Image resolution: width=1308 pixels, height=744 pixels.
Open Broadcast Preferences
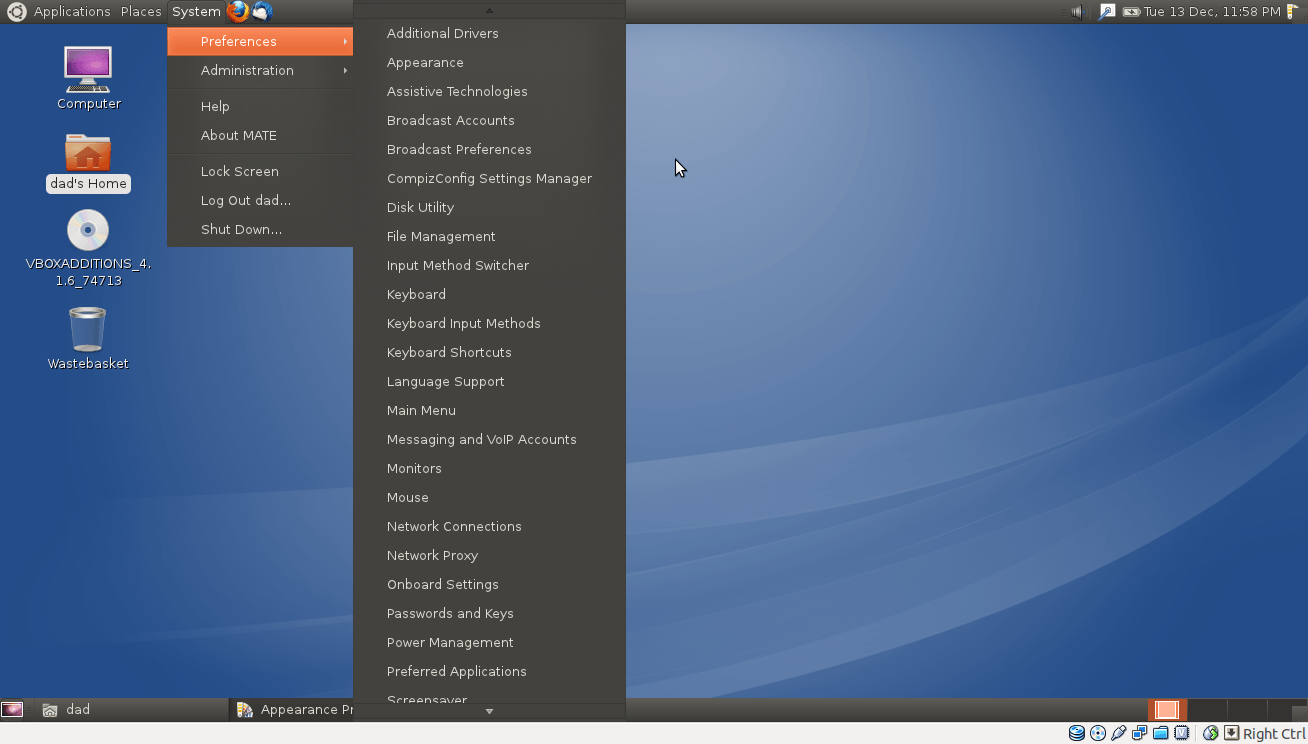tap(489, 149)
